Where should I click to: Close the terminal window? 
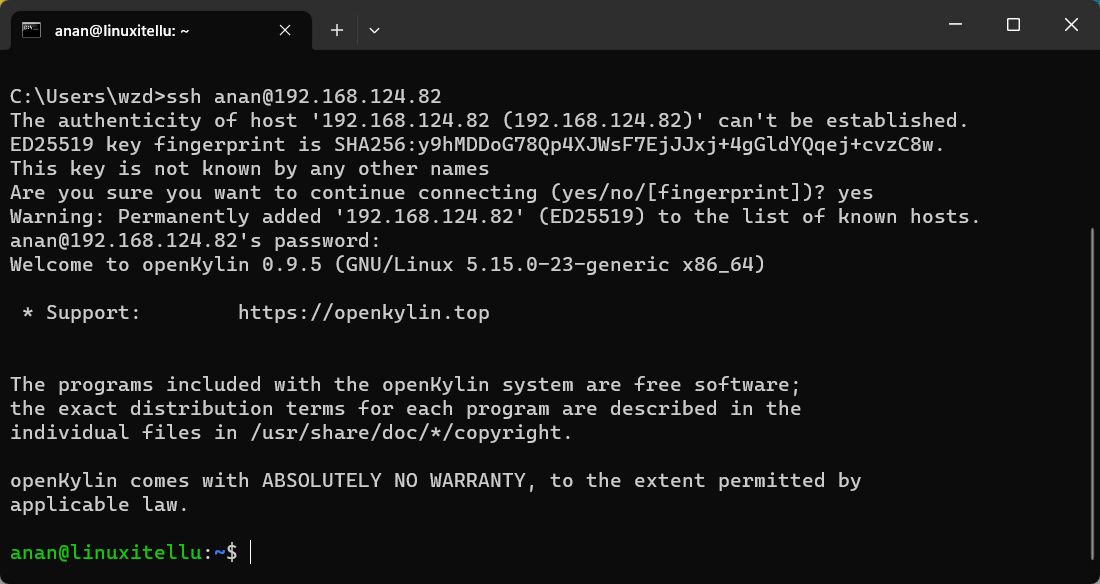point(1071,25)
